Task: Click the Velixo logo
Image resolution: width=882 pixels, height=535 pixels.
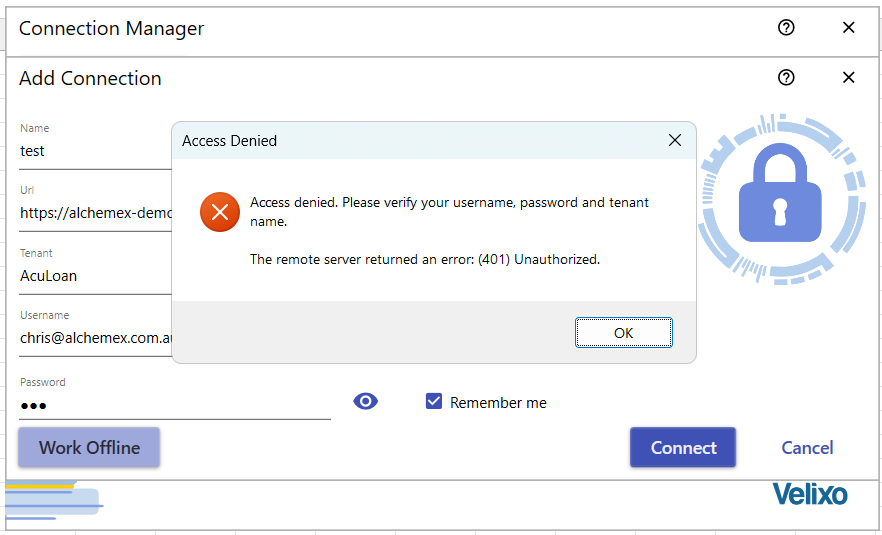Action: (x=809, y=494)
